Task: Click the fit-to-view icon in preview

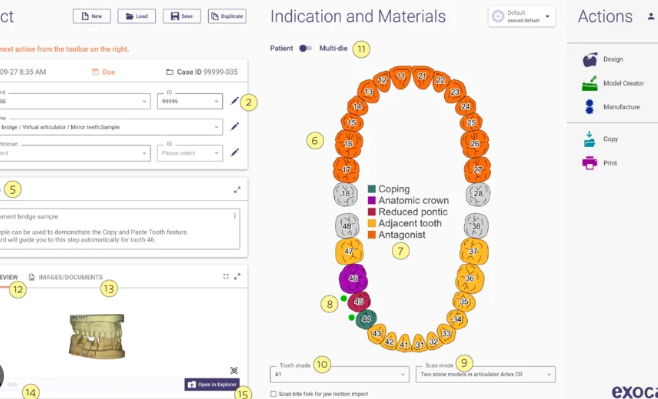Action: [234, 370]
